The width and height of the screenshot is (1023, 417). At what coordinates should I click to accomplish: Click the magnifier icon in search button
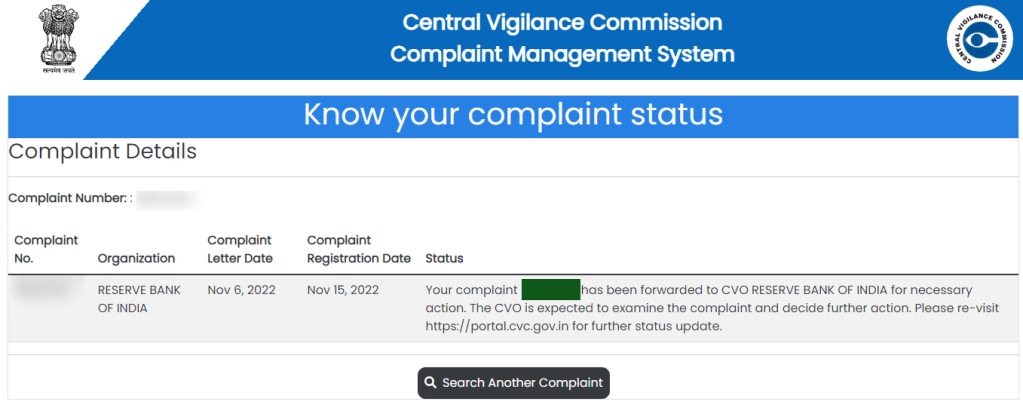point(430,383)
